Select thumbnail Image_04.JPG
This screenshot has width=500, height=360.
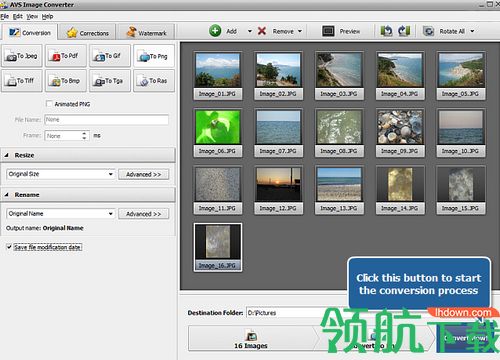[400, 76]
